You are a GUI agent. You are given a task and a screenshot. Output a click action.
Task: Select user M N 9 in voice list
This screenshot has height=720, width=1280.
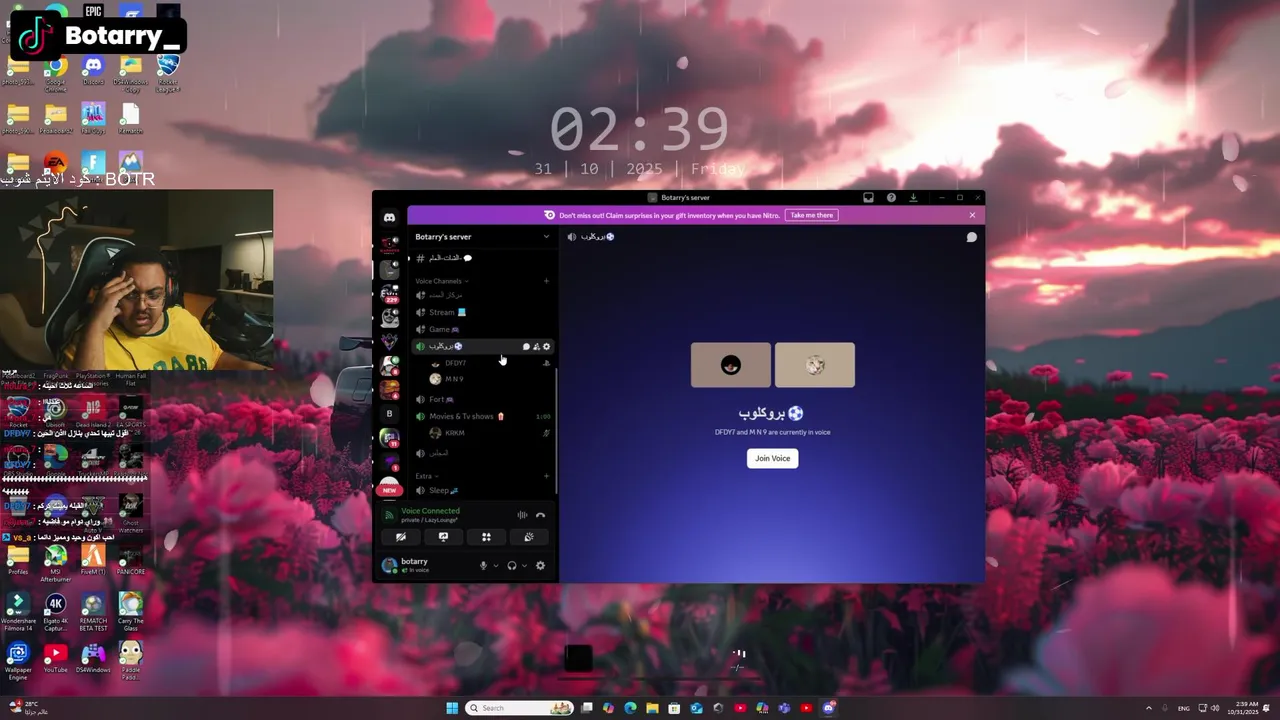(489, 379)
